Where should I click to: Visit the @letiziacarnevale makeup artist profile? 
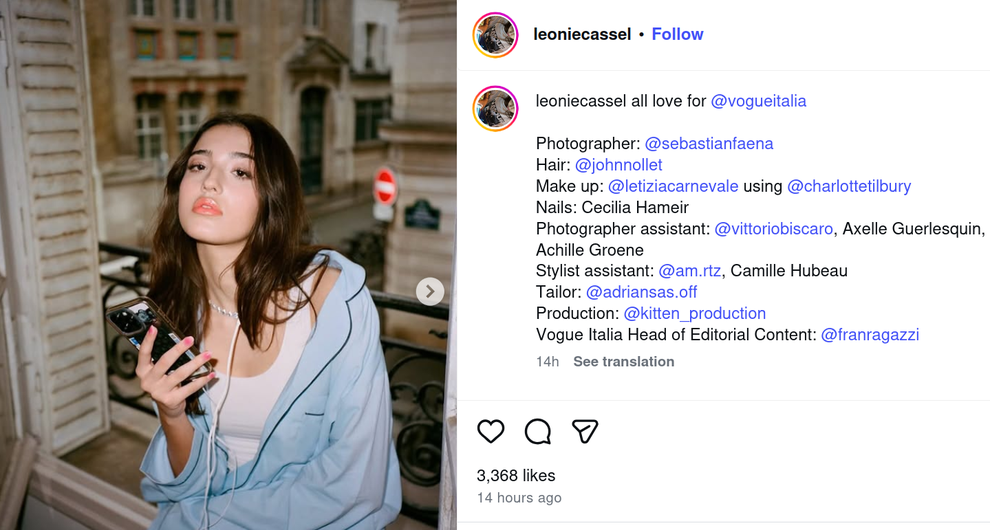[673, 186]
